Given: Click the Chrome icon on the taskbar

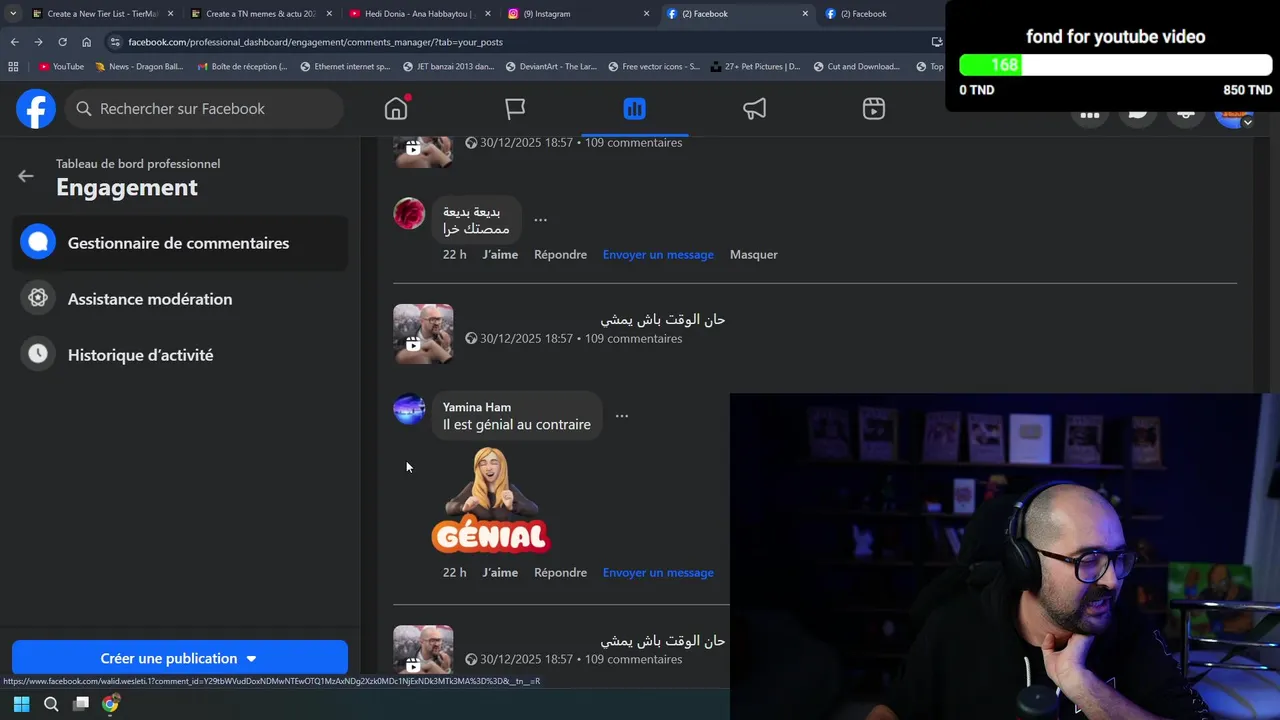Looking at the screenshot, I should (x=110, y=704).
